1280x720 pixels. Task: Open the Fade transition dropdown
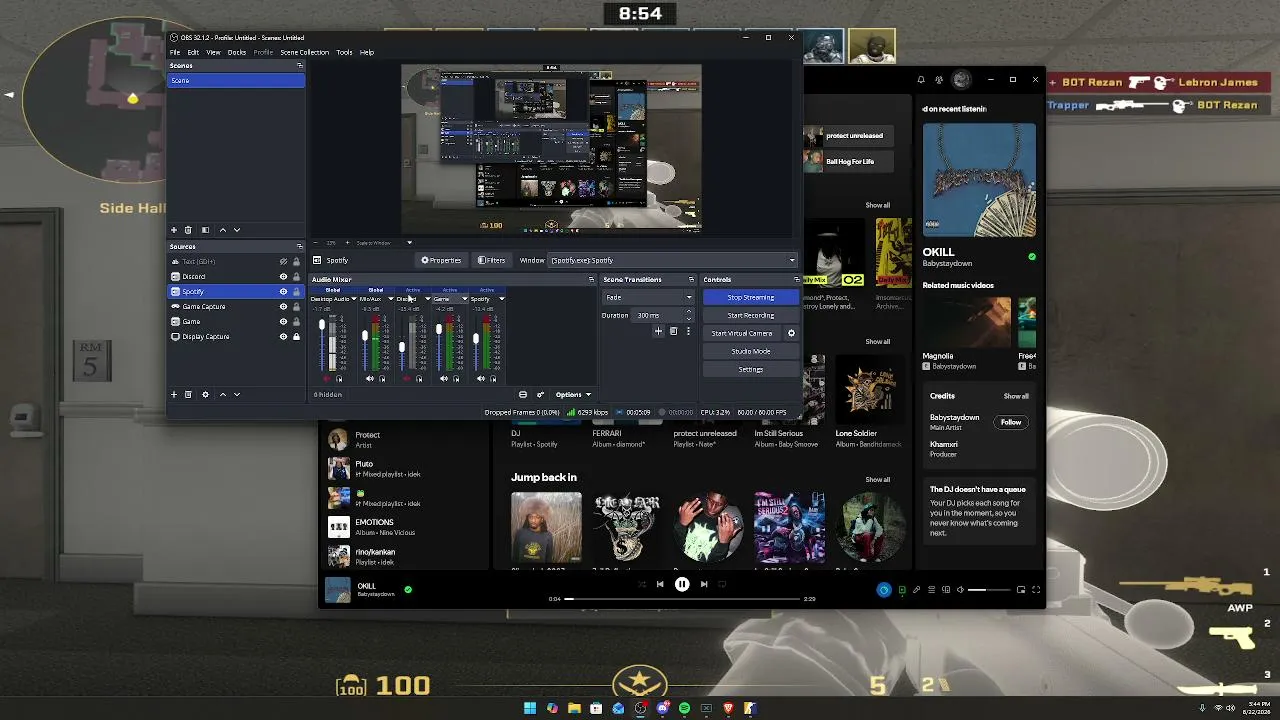648,297
